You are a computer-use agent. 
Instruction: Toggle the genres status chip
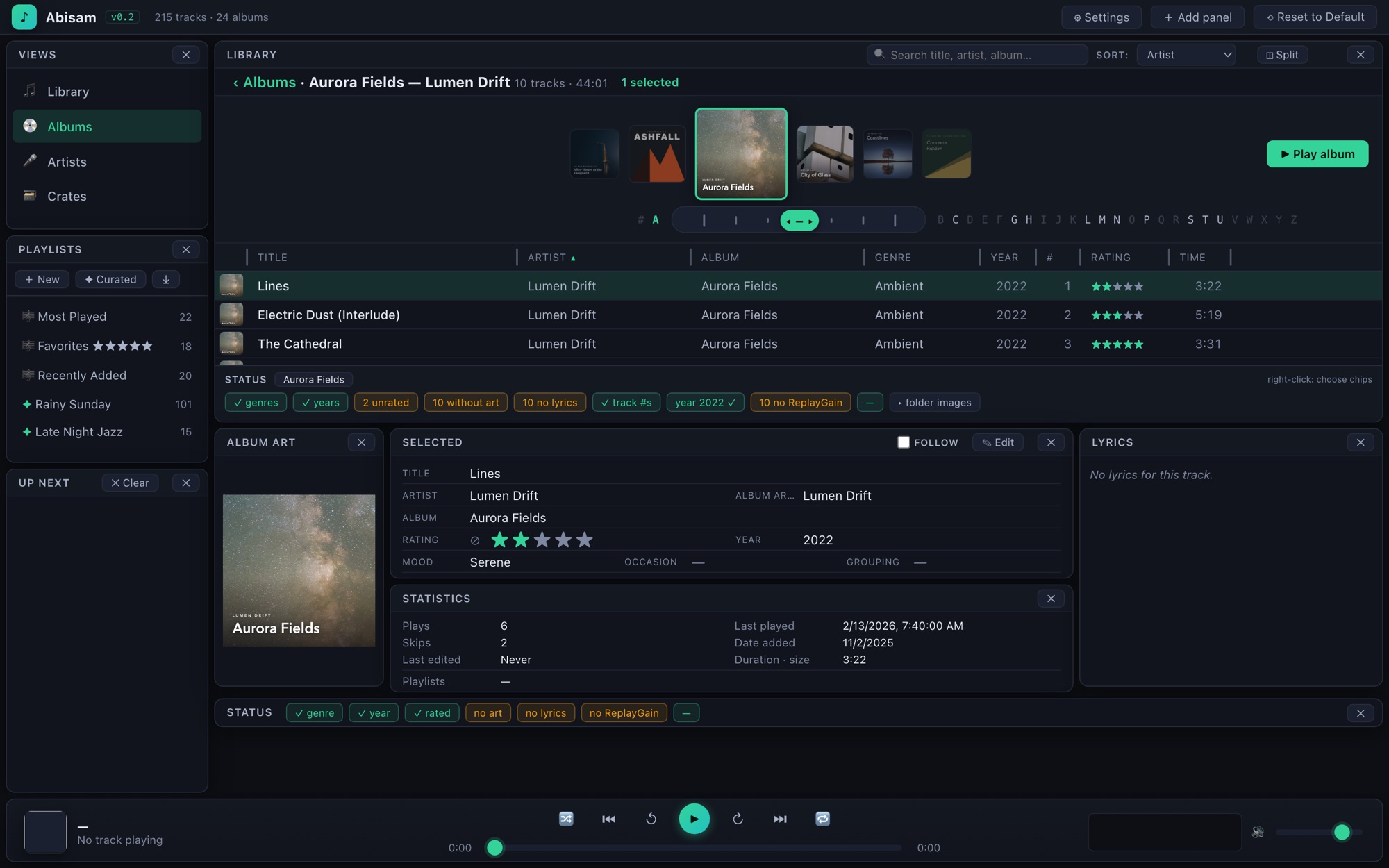(256, 403)
